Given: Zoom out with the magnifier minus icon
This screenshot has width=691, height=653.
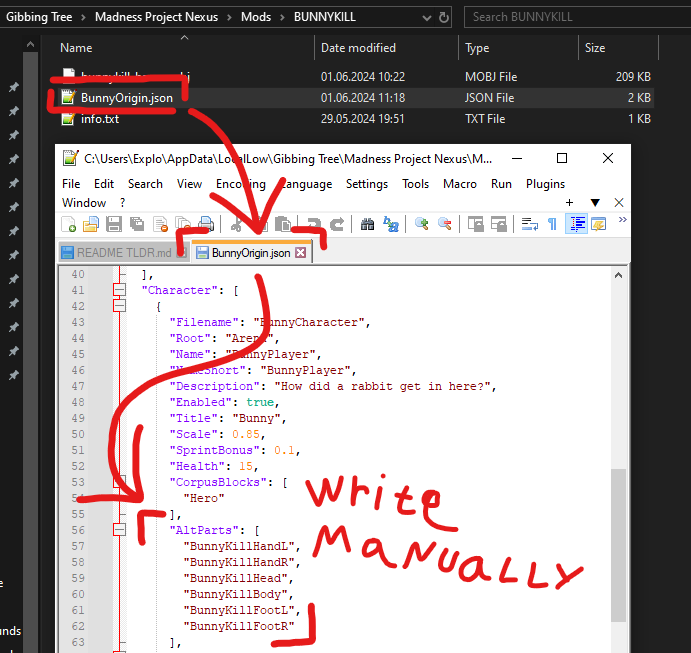Looking at the screenshot, I should point(445,224).
